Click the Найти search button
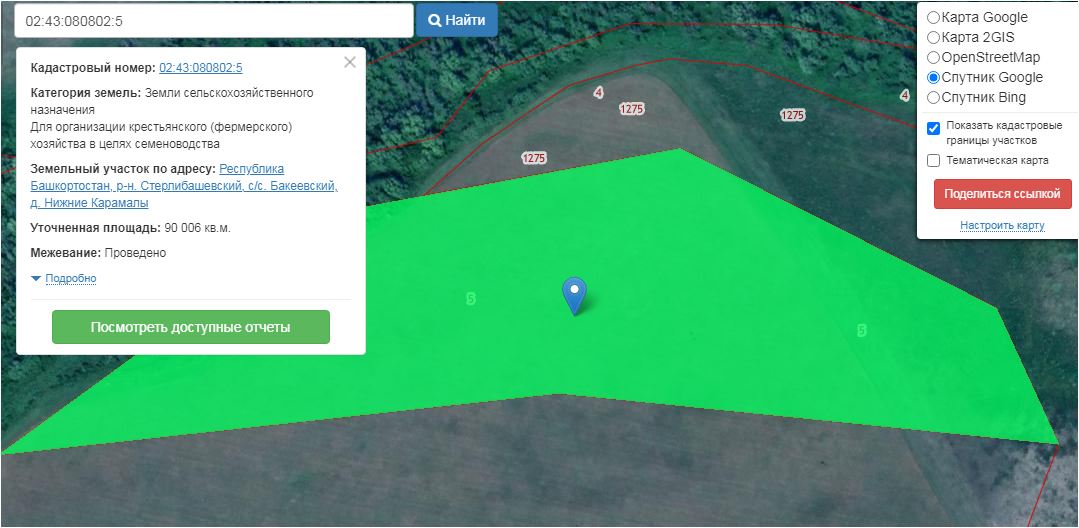The width and height of the screenshot is (1079, 528). click(456, 20)
